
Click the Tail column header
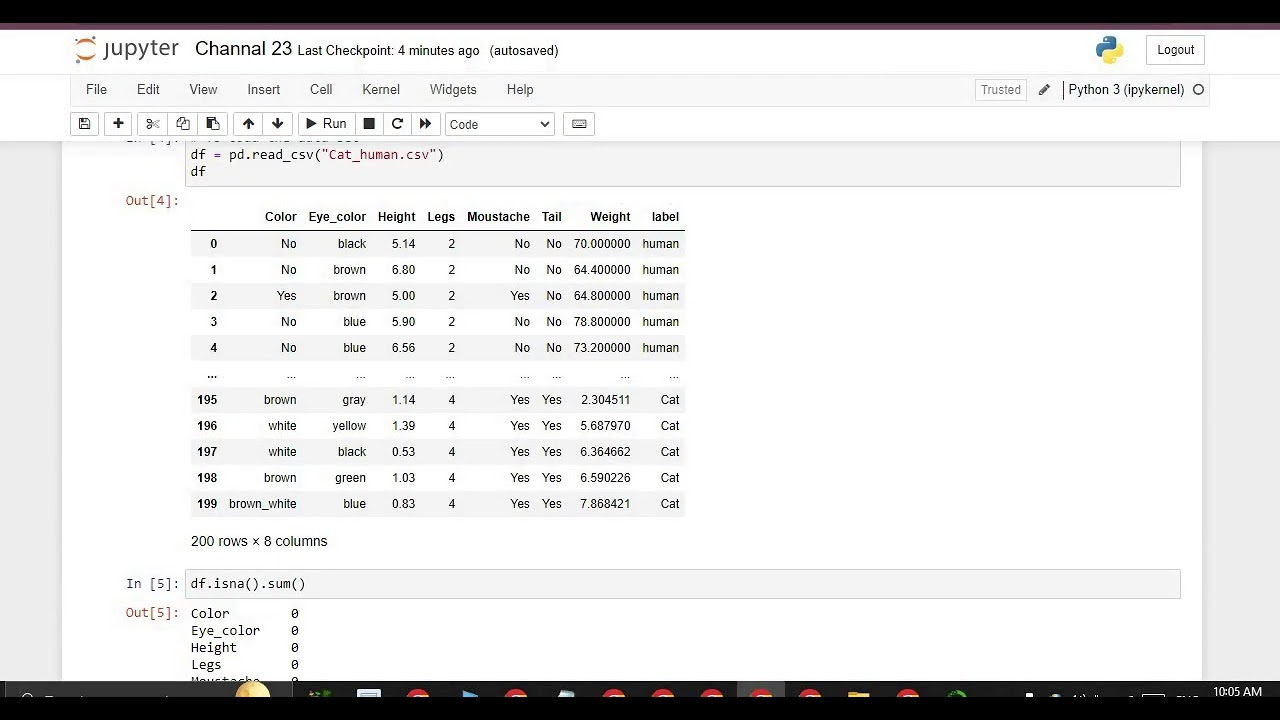(551, 217)
